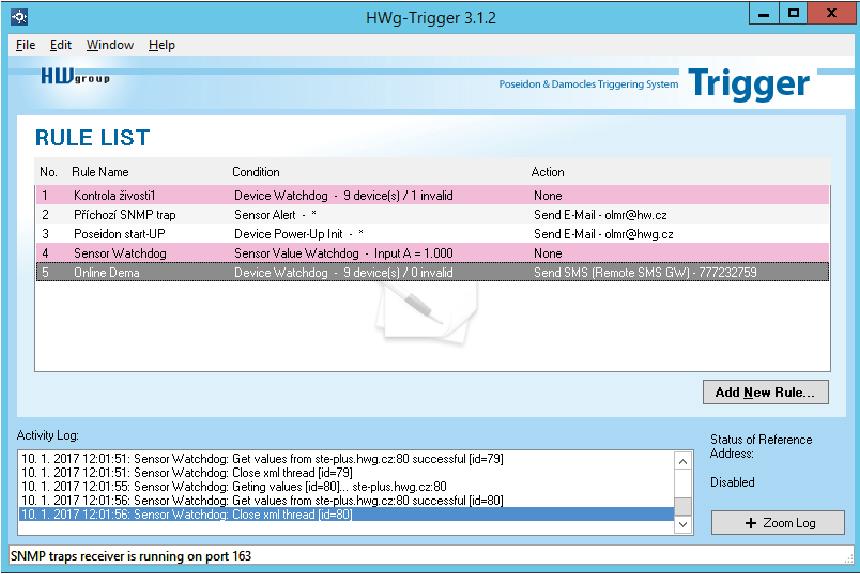860x574 pixels.
Task: Open the Help menu
Action: (162, 45)
